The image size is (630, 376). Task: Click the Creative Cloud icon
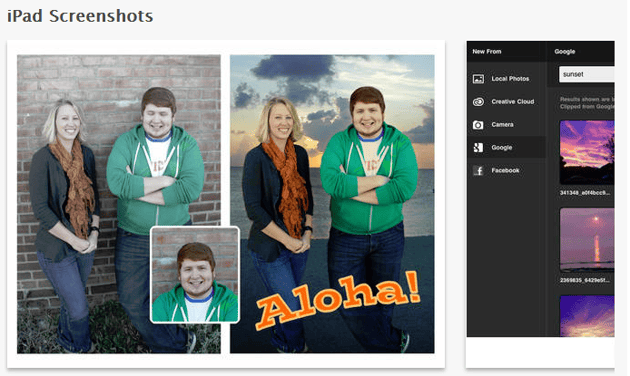coord(478,102)
